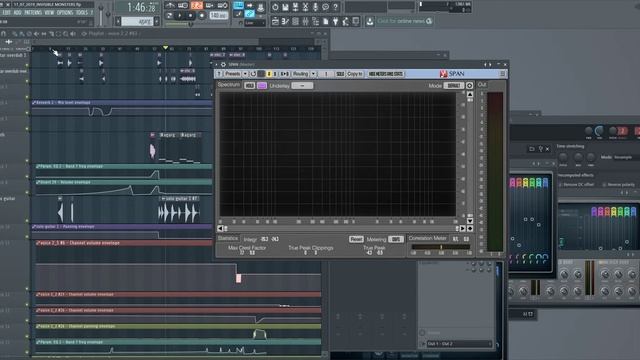Disable the orange recording countdown icon
Viewport: 640px width, 360px height.
(196, 6)
